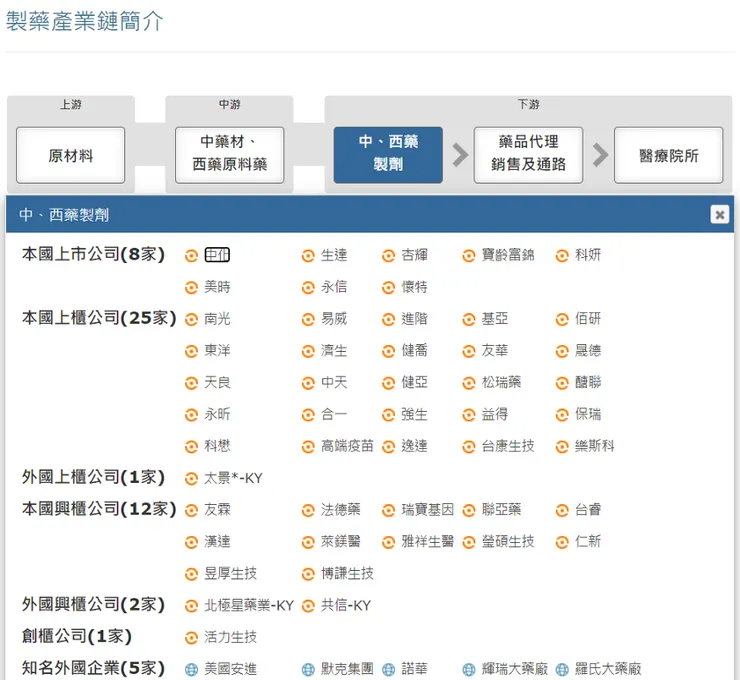Open the 基亞 company link
The height and width of the screenshot is (680, 740).
pos(495,319)
